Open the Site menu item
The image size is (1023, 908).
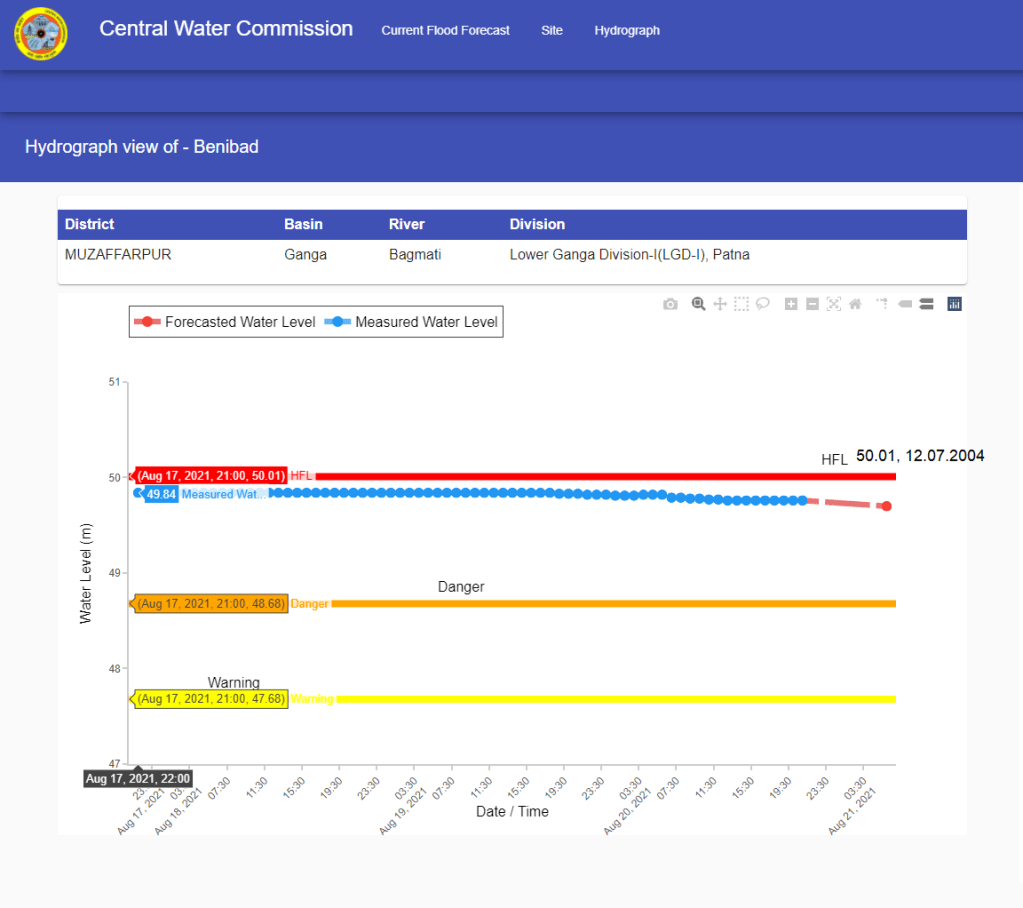point(552,31)
